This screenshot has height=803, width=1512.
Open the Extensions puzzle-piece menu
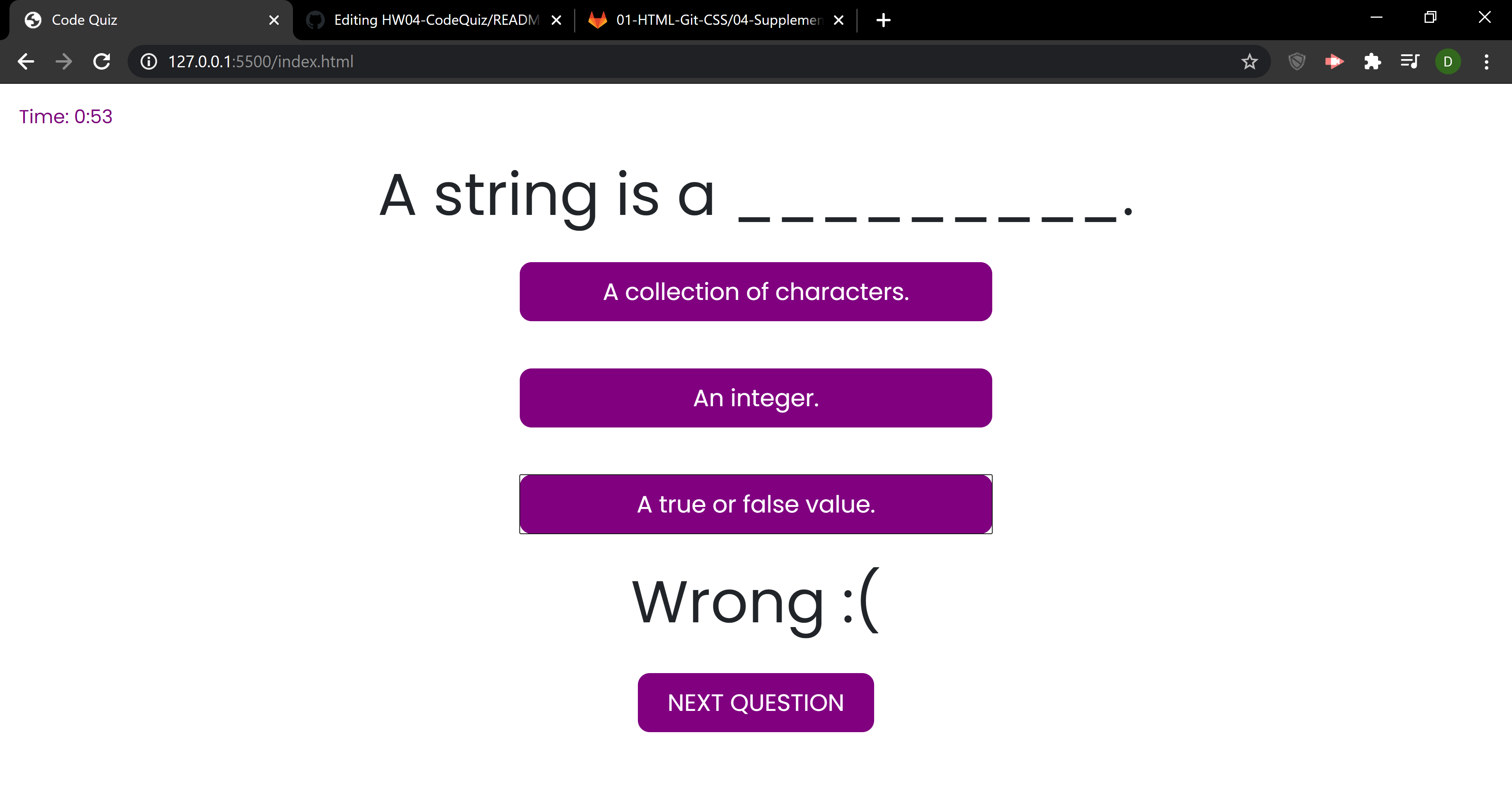[x=1372, y=61]
